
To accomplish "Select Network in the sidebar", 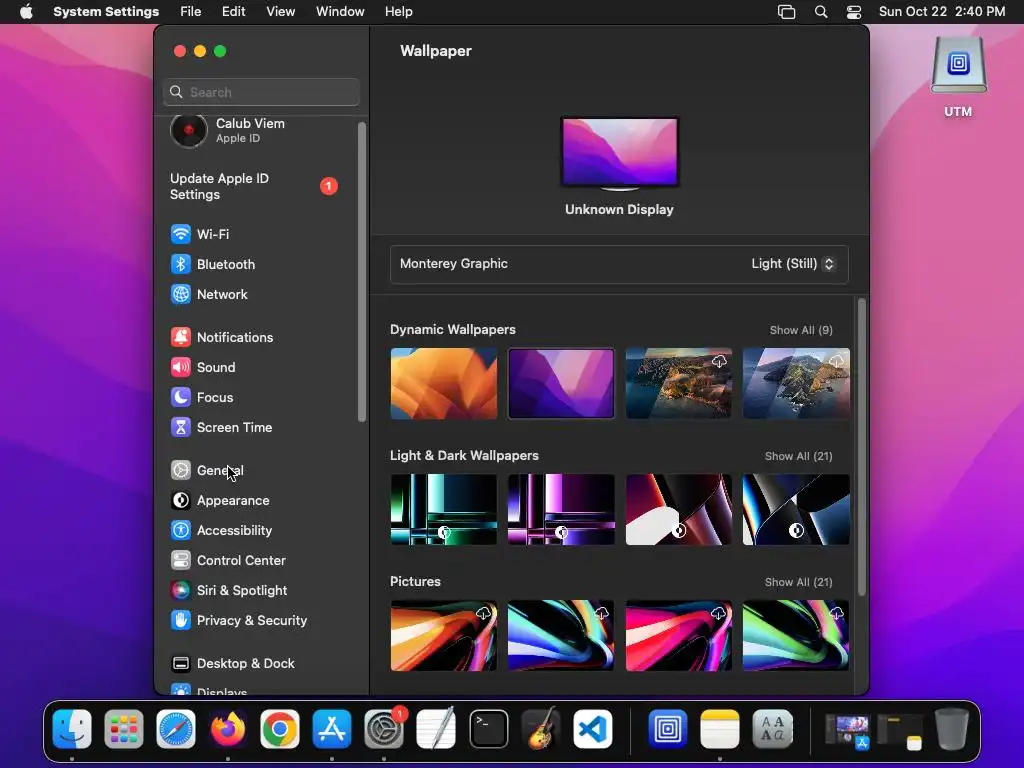I will point(209,294).
